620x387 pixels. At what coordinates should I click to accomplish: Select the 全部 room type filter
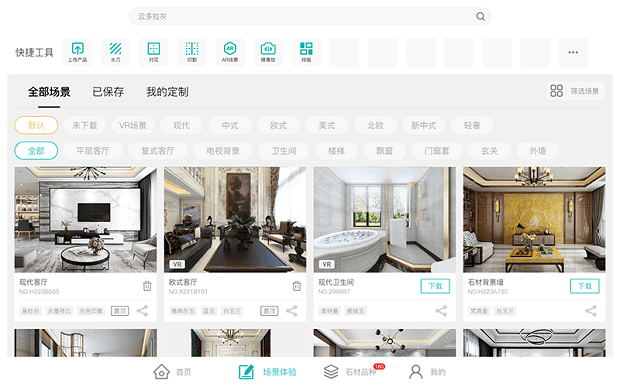click(36, 151)
